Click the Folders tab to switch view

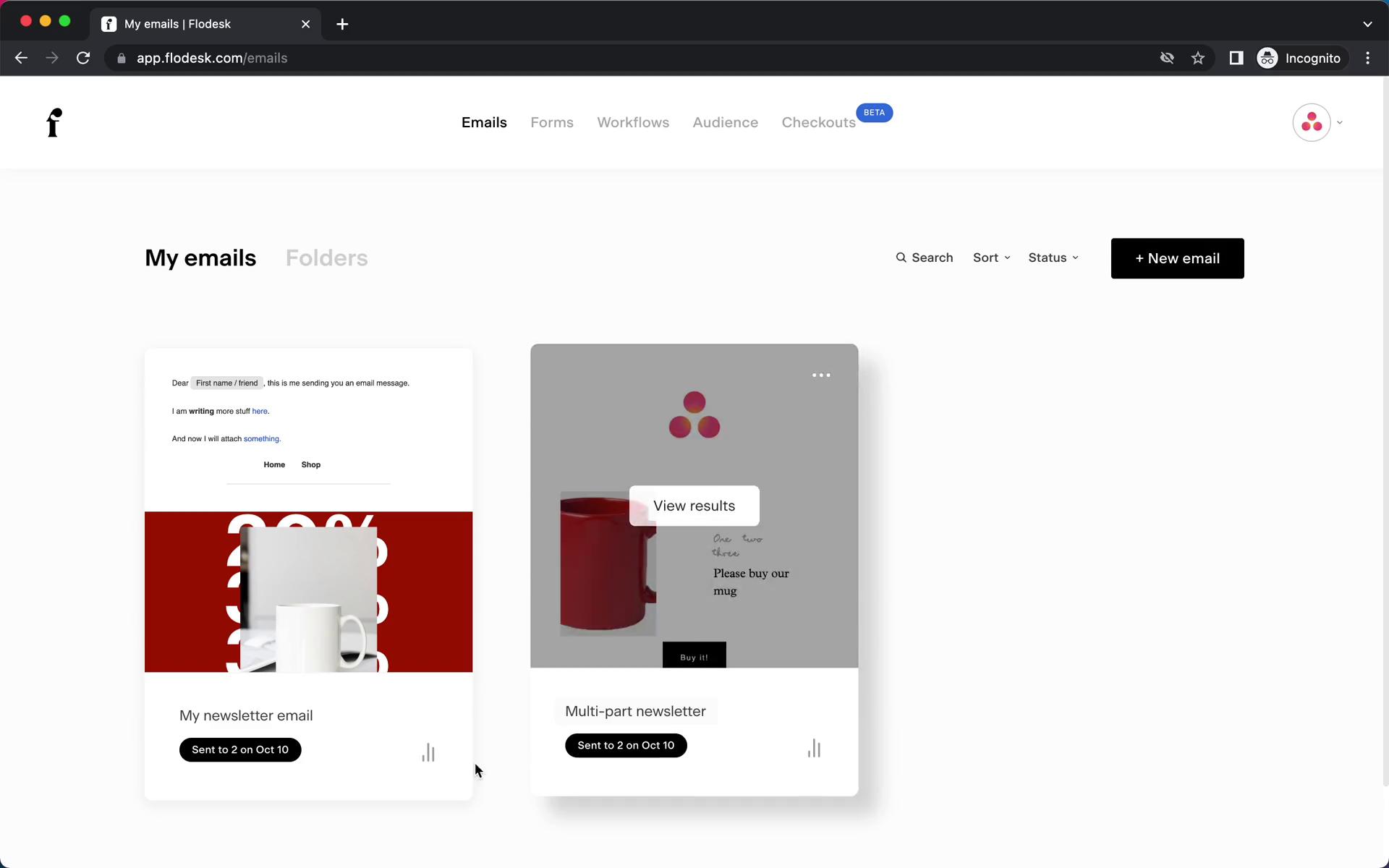(326, 257)
